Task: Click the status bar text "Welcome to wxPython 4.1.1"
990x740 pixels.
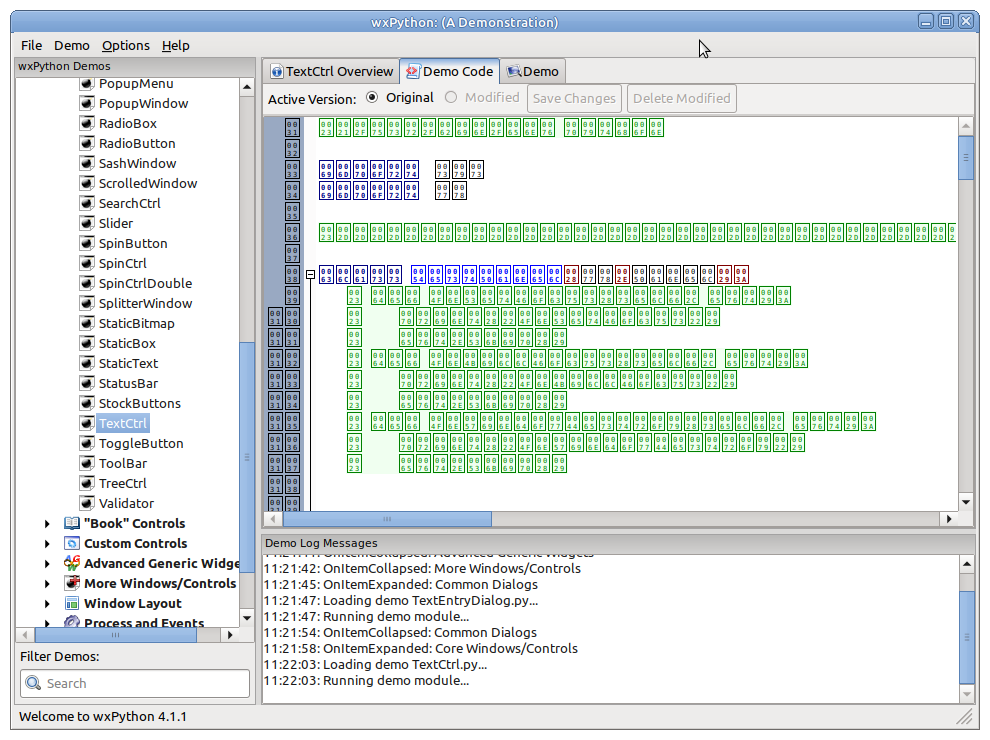Action: point(103,717)
